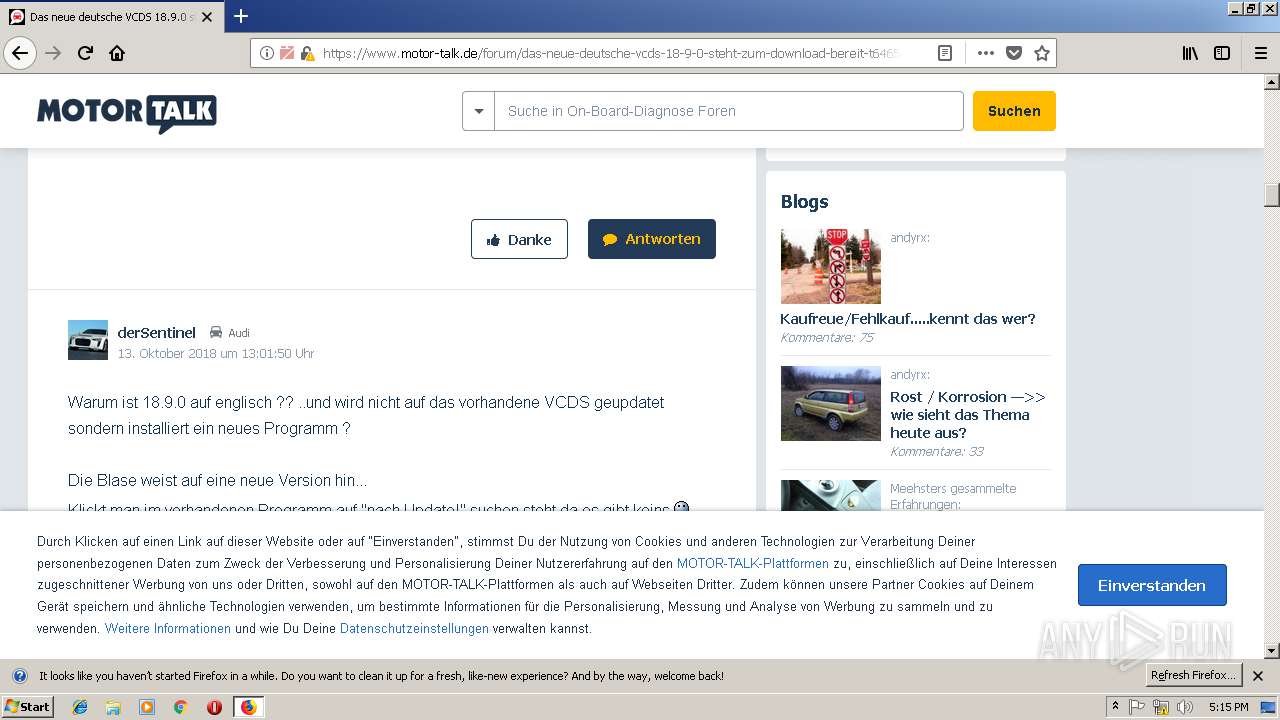Click the MOTOR-TALK logo
This screenshot has width=1280, height=720.
click(127, 113)
